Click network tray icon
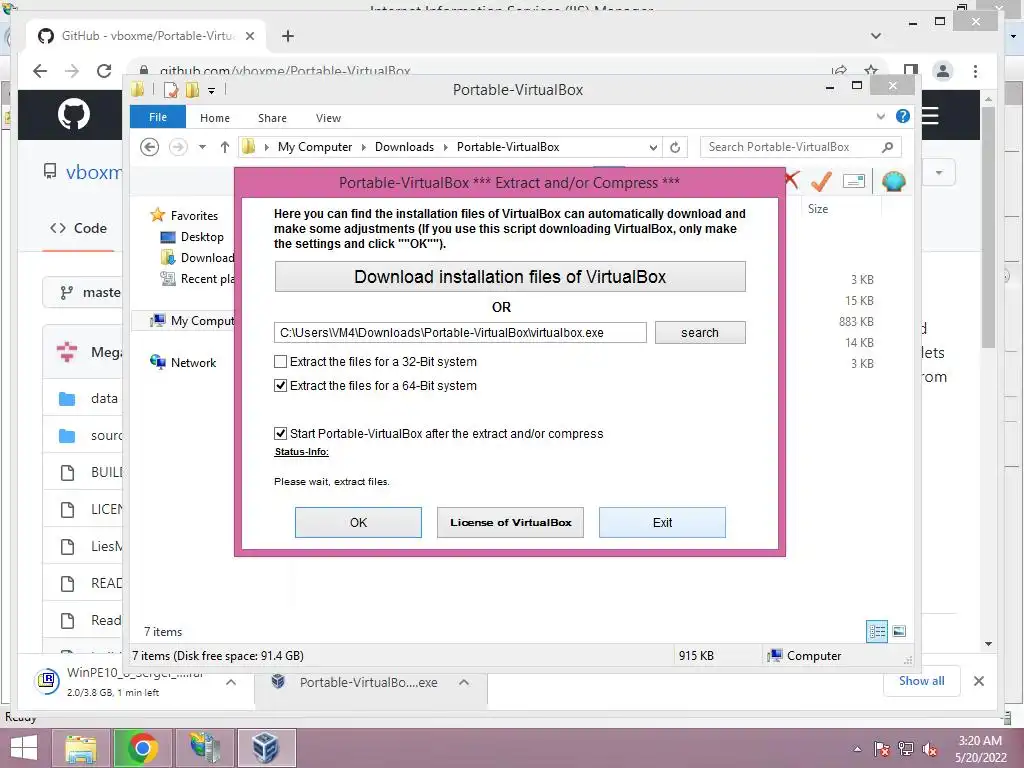Viewport: 1024px width, 768px height. 906,749
